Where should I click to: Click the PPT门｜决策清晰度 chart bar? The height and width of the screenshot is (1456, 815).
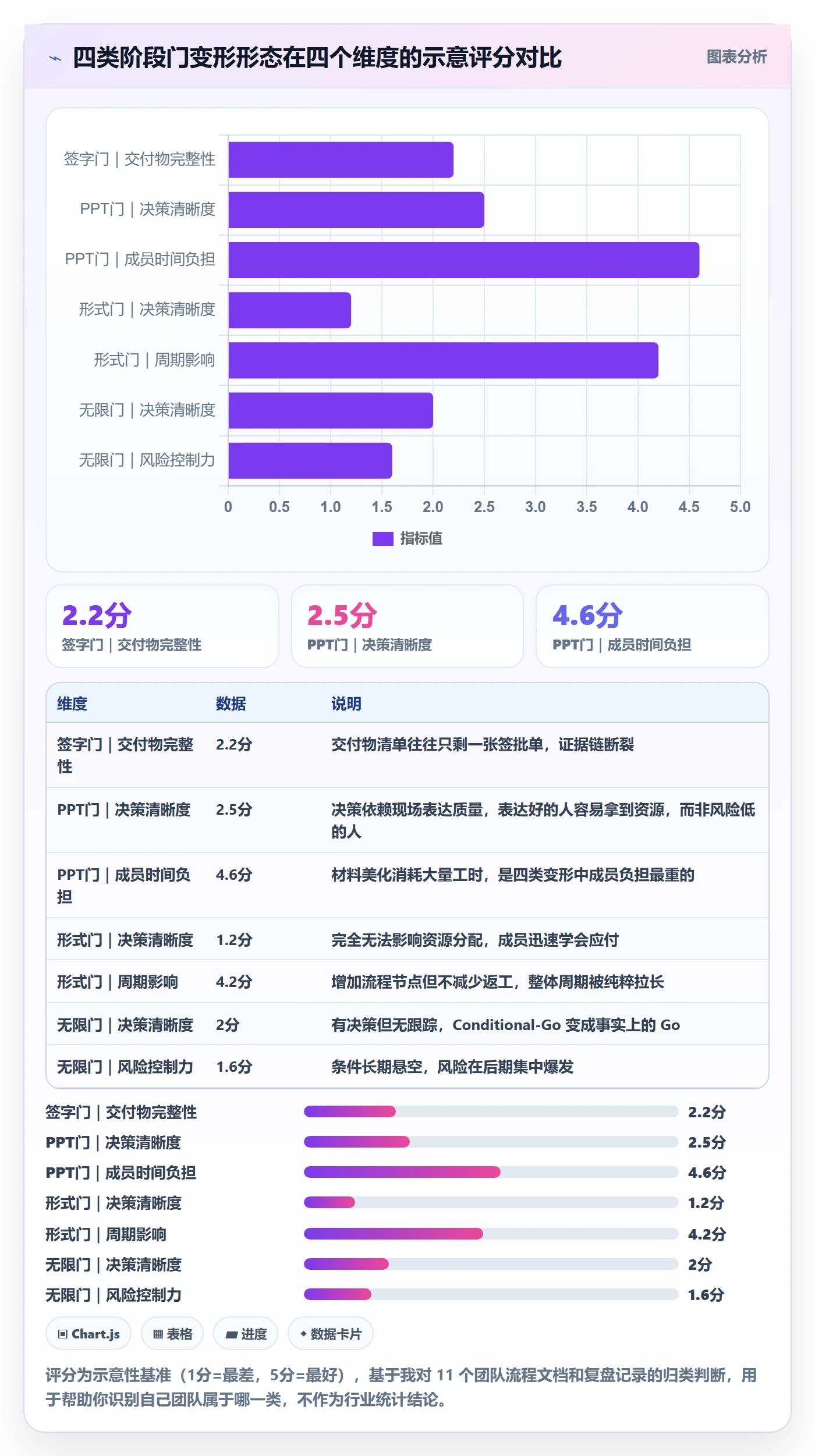pos(356,210)
